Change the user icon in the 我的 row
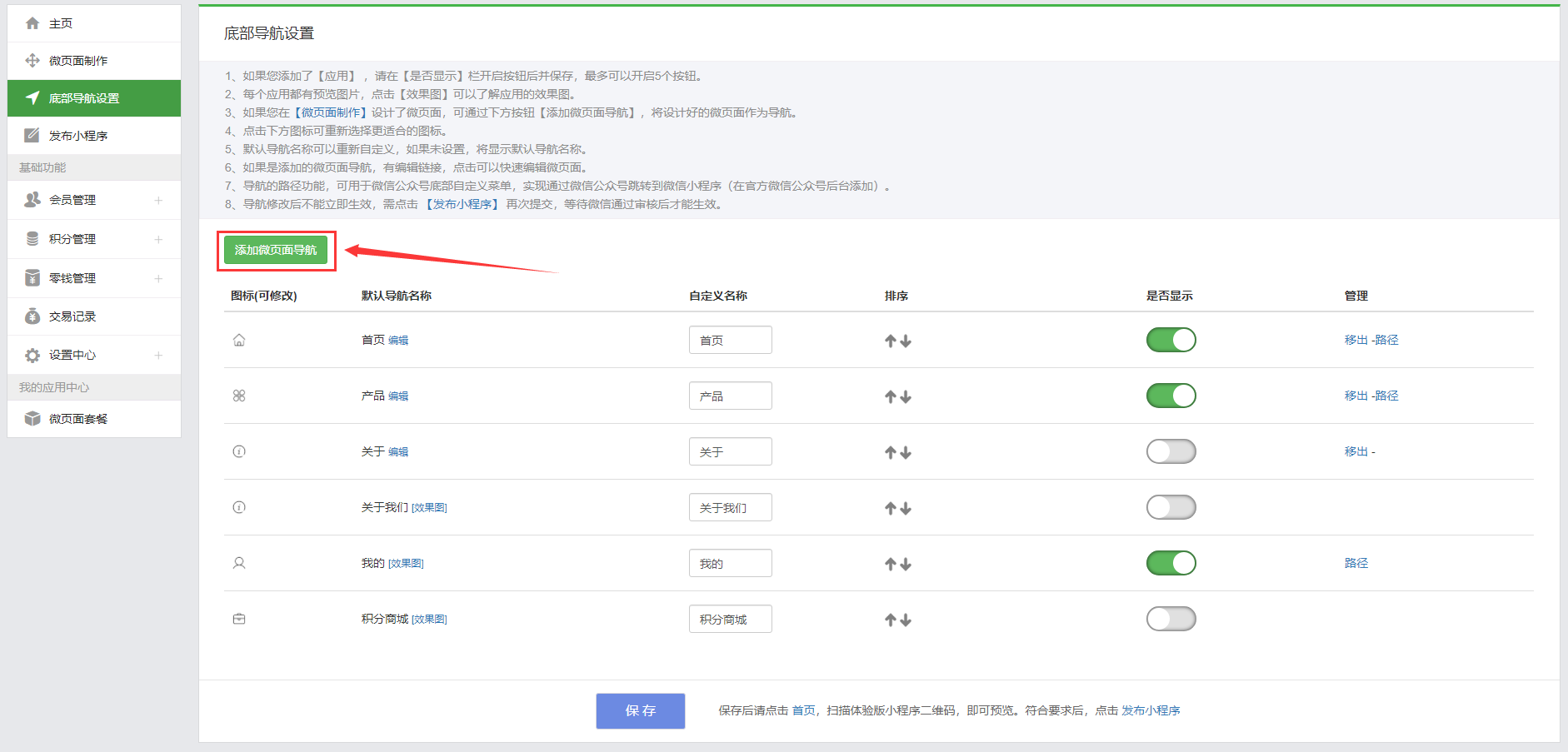Image resolution: width=1568 pixels, height=752 pixels. coord(239,563)
